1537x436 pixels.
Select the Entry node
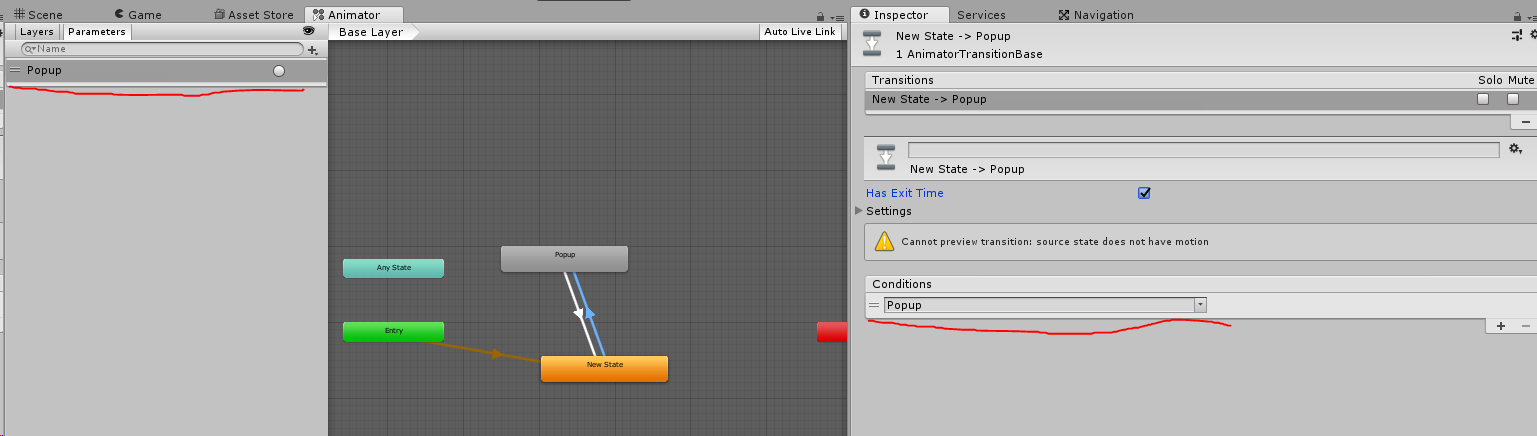[393, 331]
